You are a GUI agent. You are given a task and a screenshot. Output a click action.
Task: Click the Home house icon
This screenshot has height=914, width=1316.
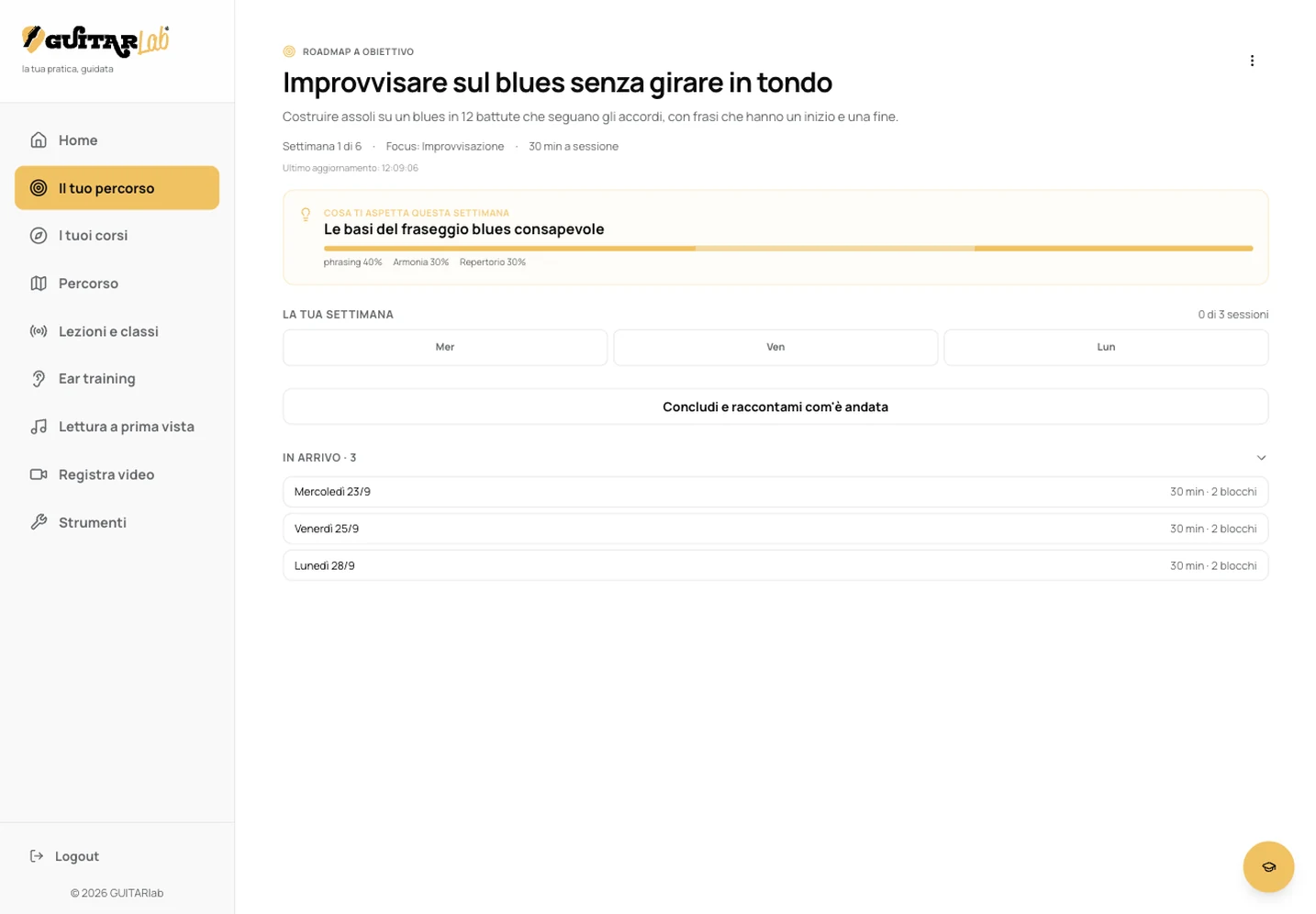[39, 139]
